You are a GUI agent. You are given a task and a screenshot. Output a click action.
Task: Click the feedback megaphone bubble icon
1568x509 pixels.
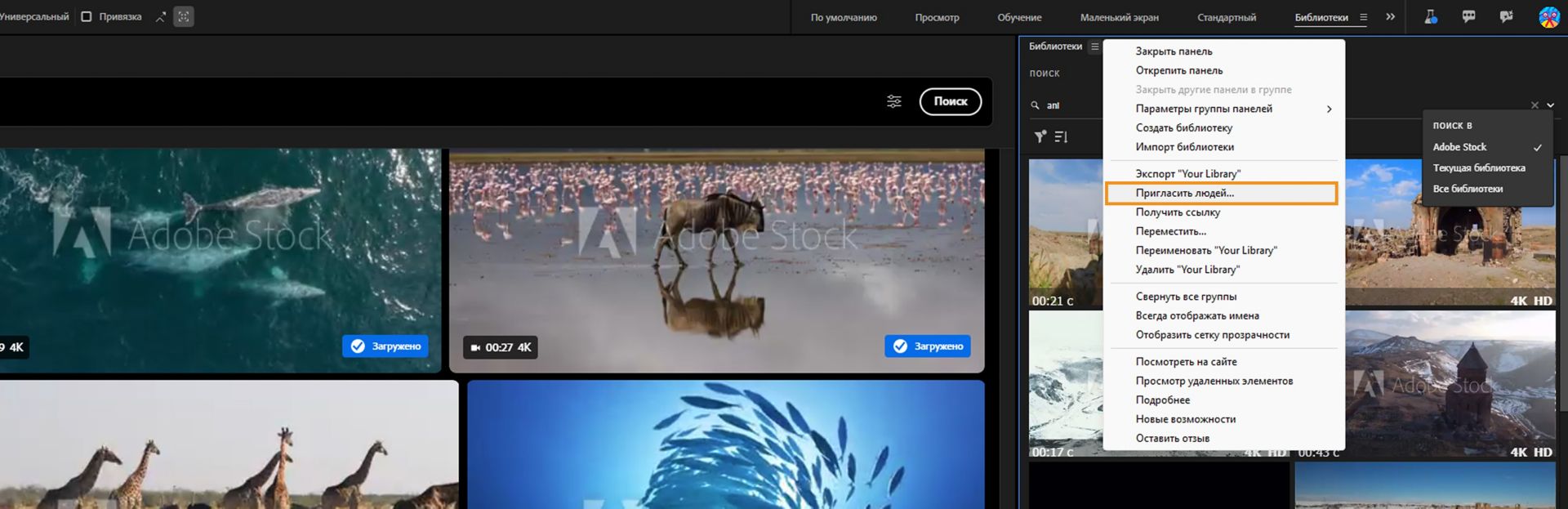pyautogui.click(x=1506, y=16)
